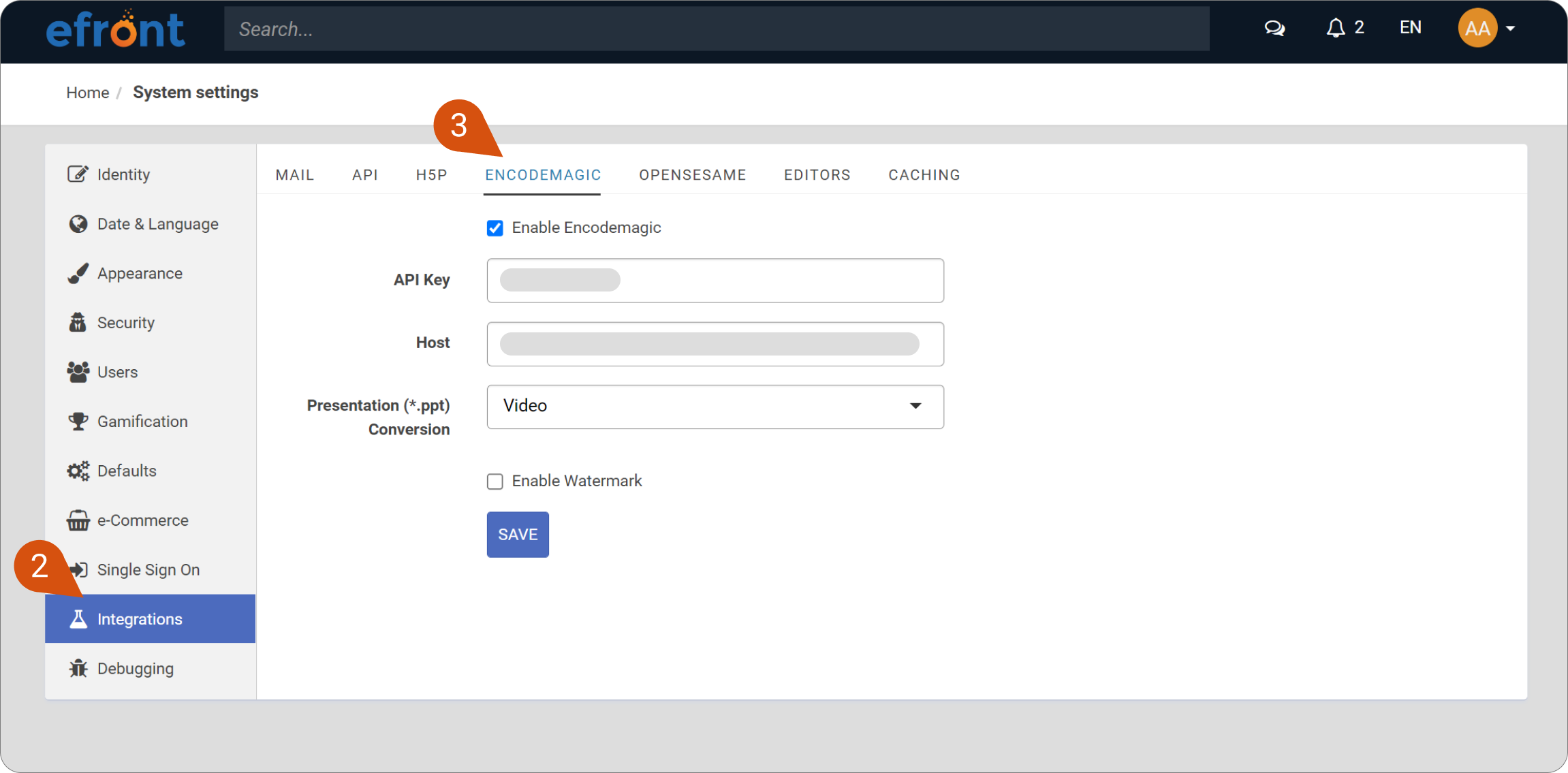Open the notifications bell
The width and height of the screenshot is (1568, 773).
pos(1336,28)
